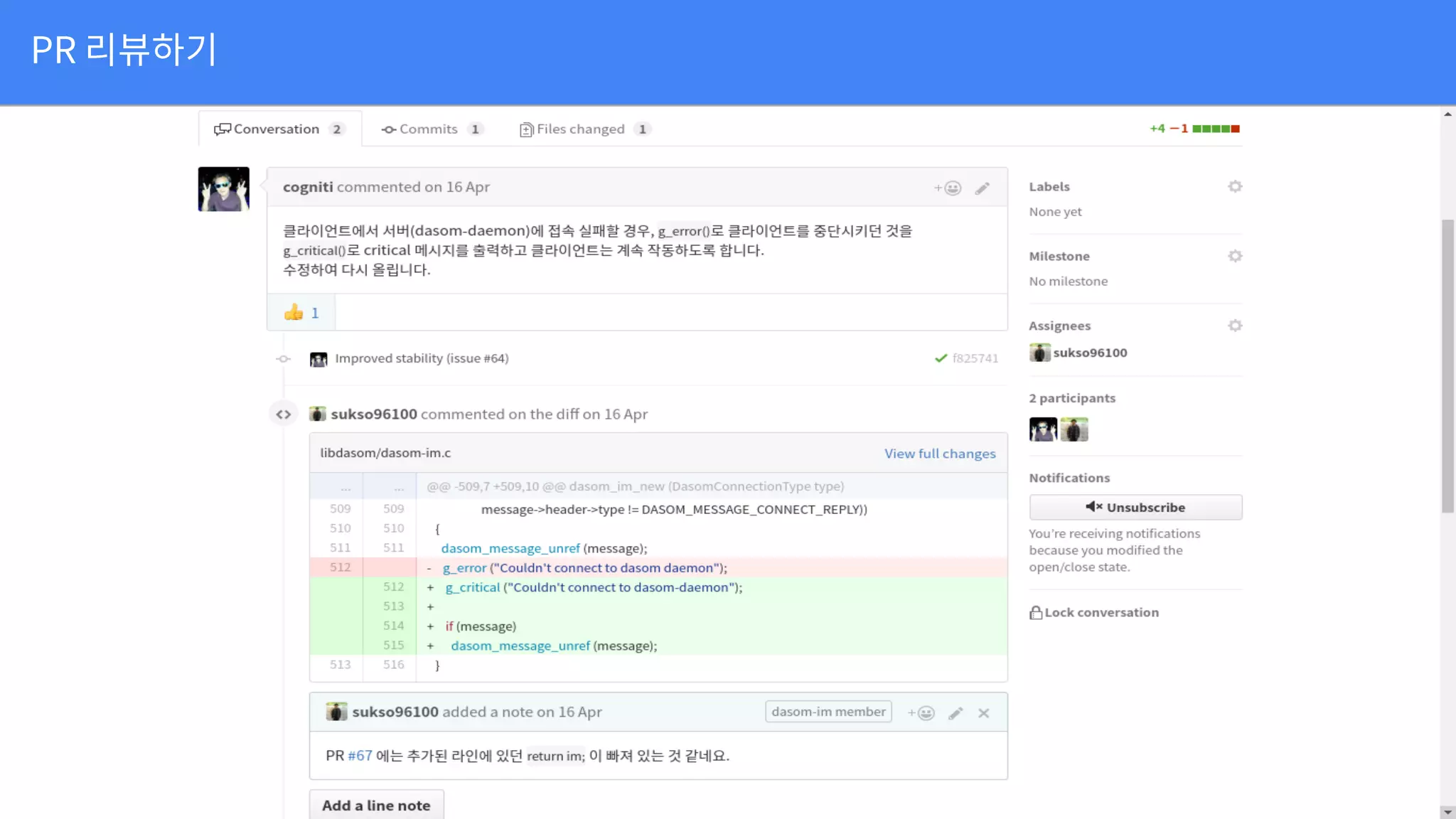The width and height of the screenshot is (1456, 819).
Task: Click cogniti's profile avatar
Action: 223,189
